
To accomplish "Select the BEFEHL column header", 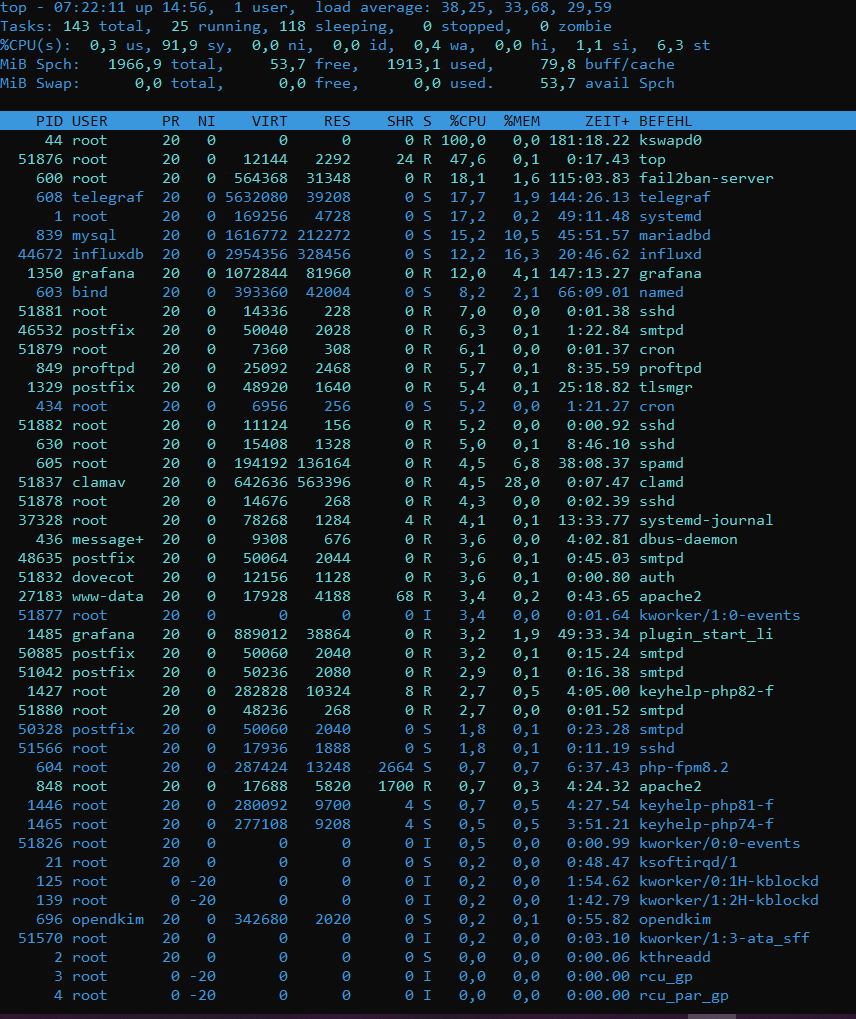I will coord(665,121).
